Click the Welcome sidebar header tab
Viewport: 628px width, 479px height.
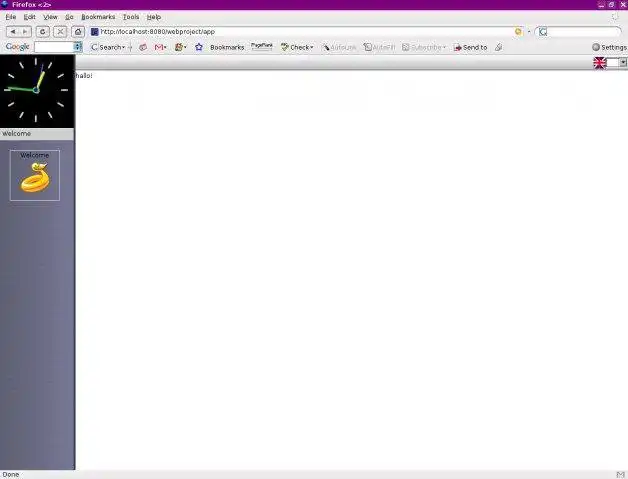pyautogui.click(x=37, y=134)
